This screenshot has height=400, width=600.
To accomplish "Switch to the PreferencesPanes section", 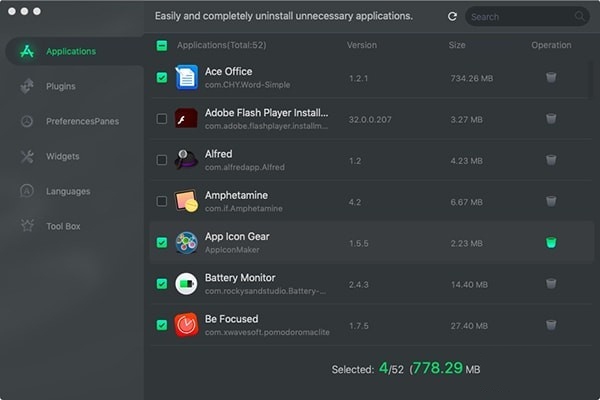I will tap(82, 122).
